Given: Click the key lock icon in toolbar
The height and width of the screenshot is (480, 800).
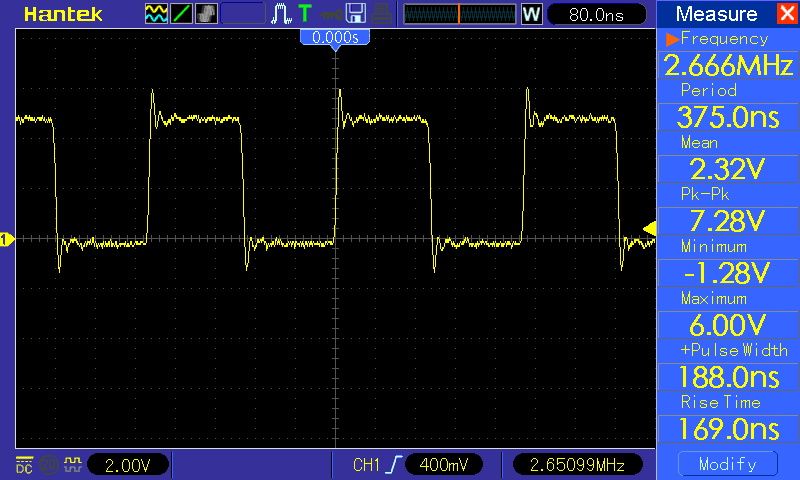Looking at the screenshot, I should coord(331,14).
